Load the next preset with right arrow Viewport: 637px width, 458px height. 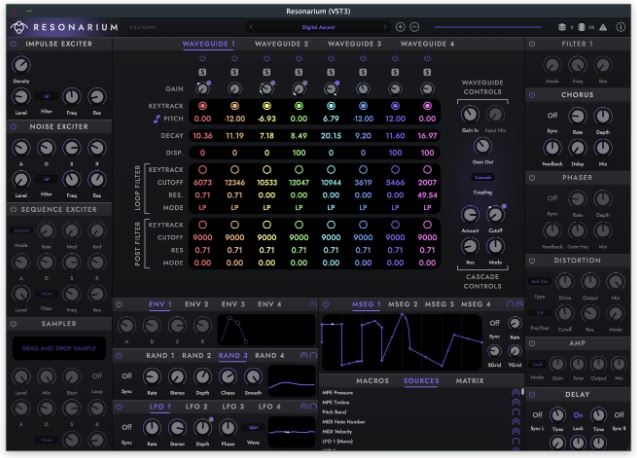tap(383, 27)
